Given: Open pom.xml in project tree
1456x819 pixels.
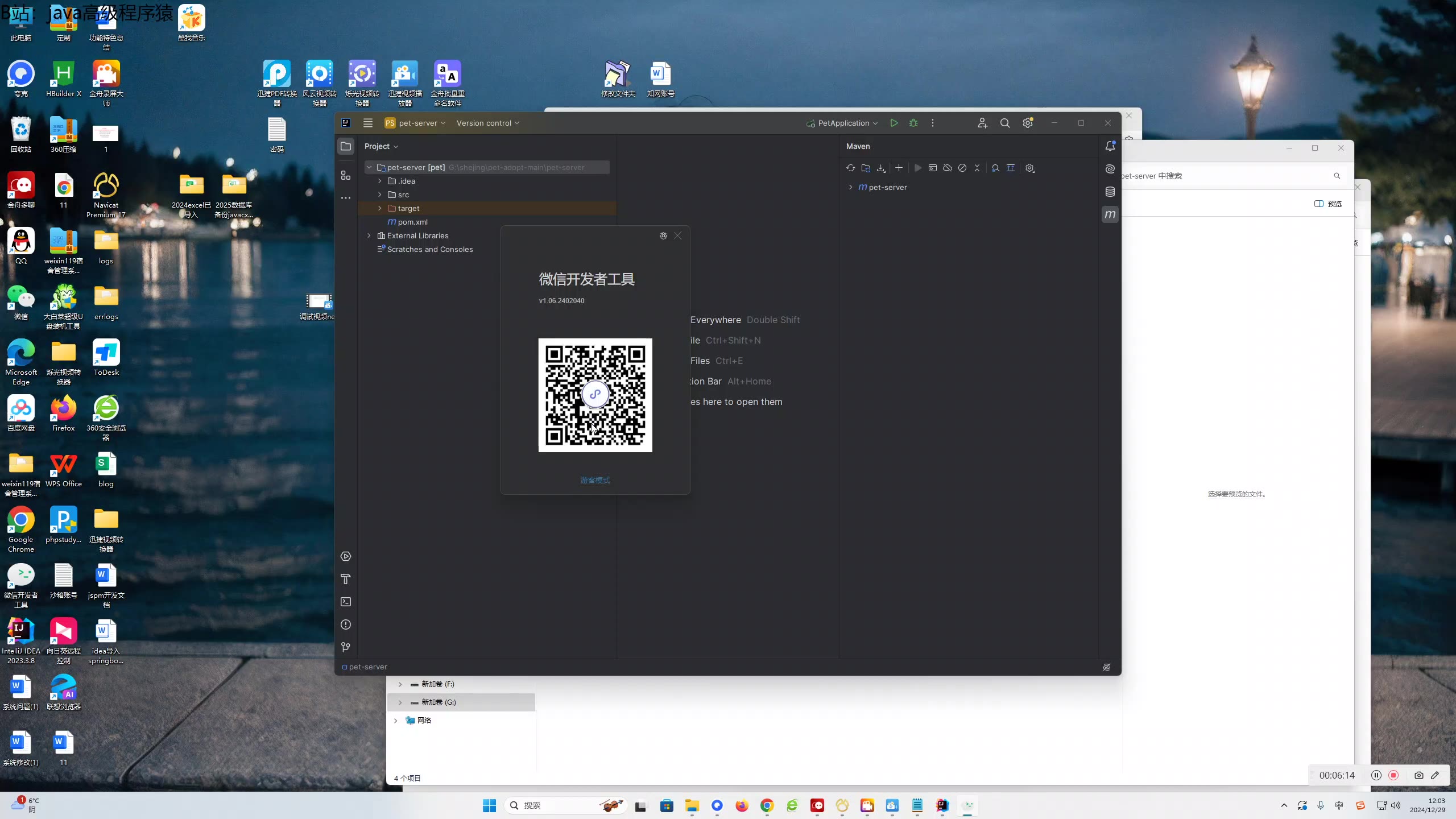Looking at the screenshot, I should (412, 222).
